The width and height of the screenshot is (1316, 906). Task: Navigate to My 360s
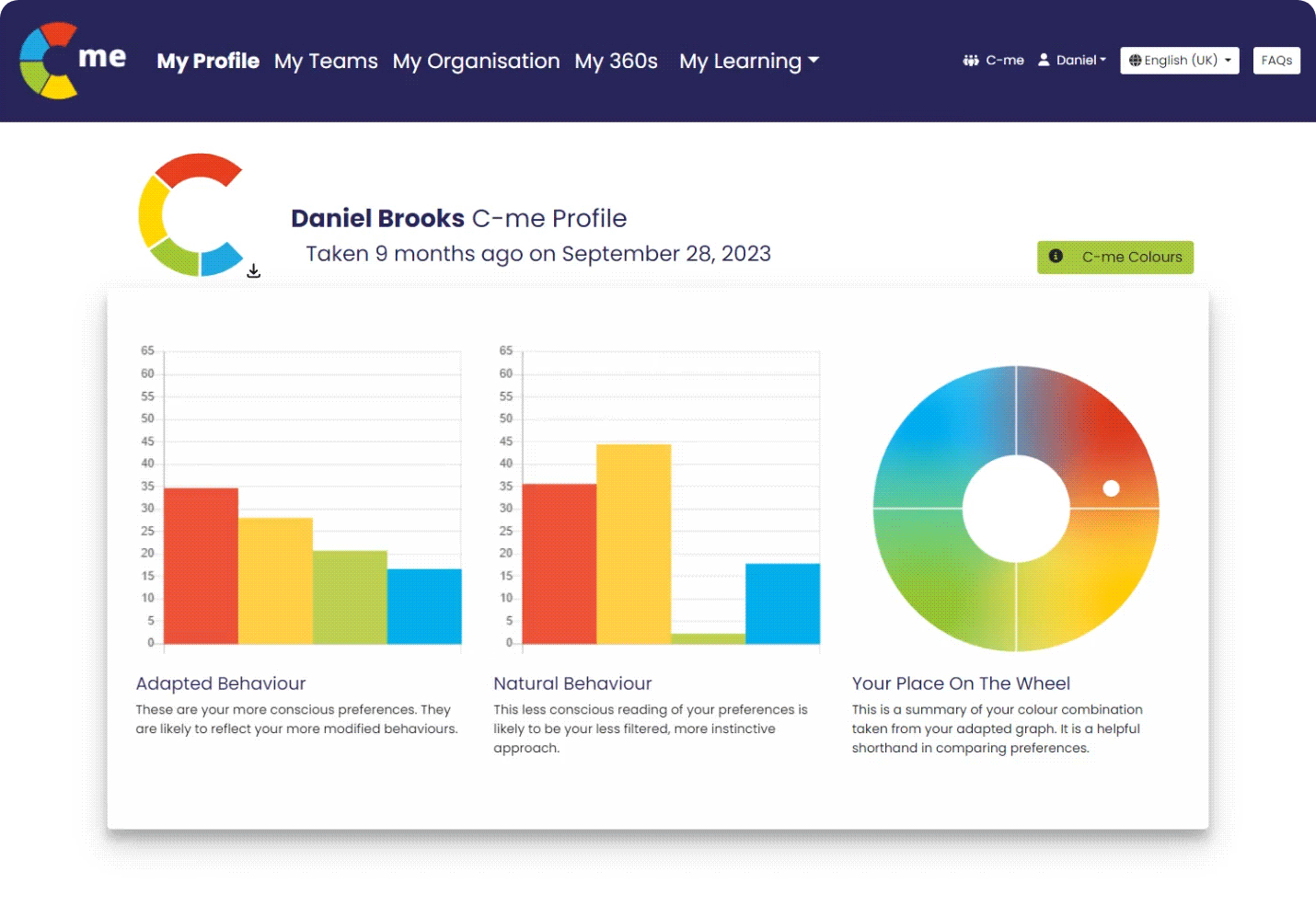616,61
